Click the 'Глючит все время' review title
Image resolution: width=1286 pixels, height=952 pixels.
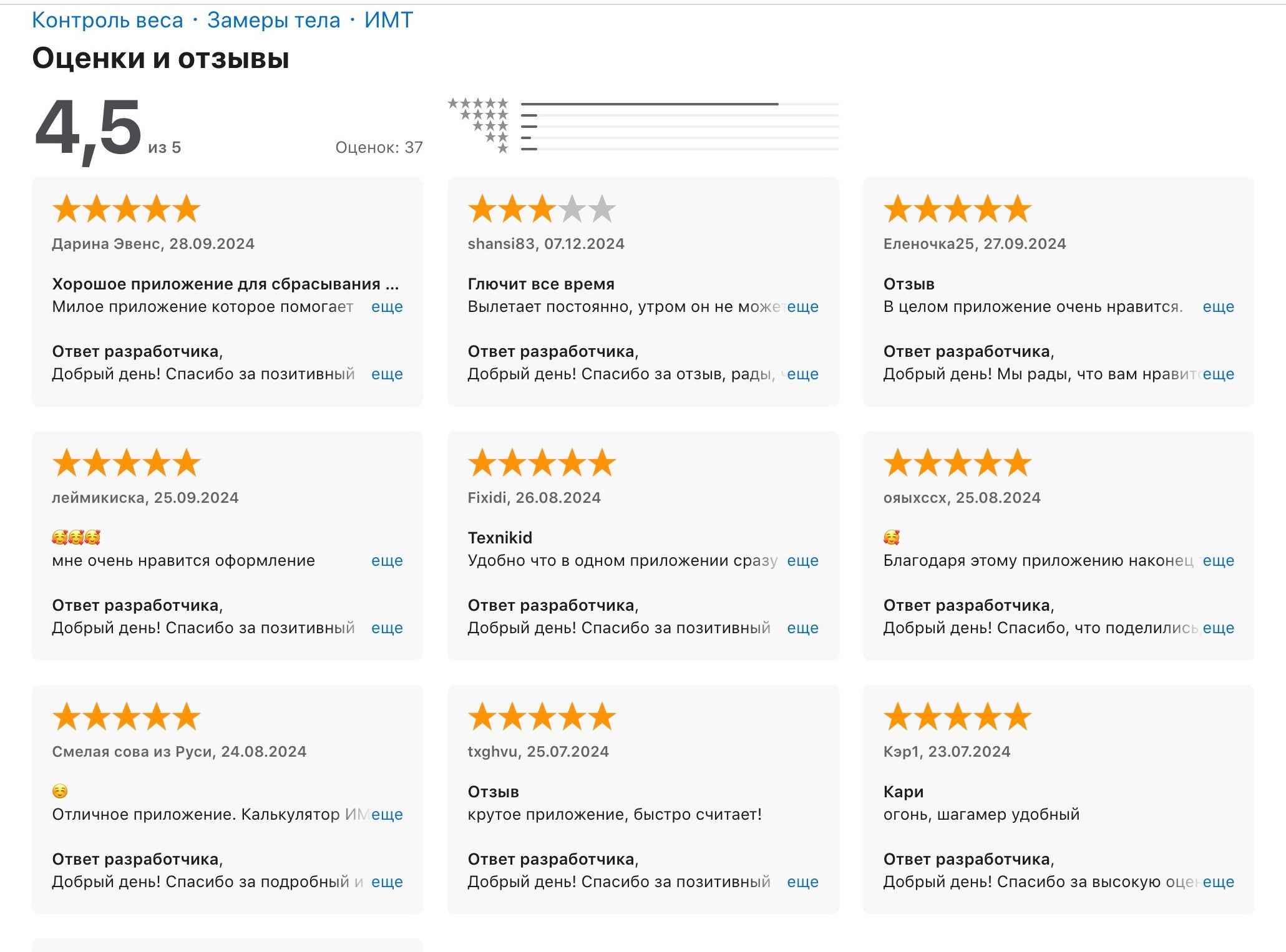click(541, 284)
